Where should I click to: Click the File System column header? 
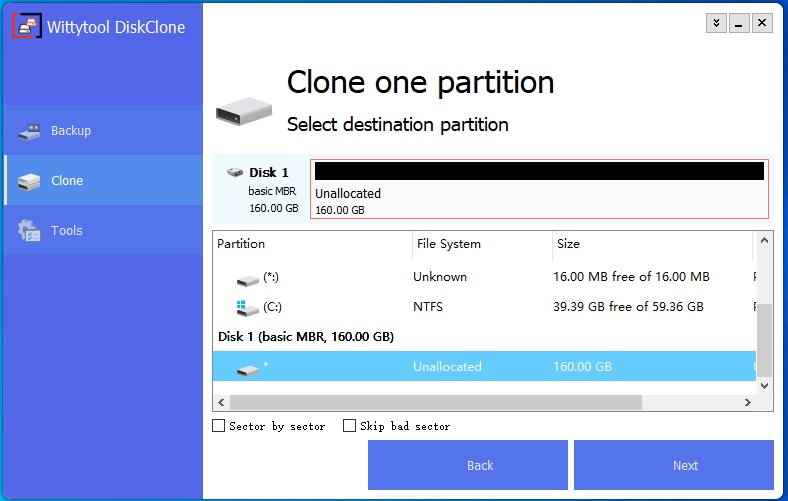coord(482,244)
